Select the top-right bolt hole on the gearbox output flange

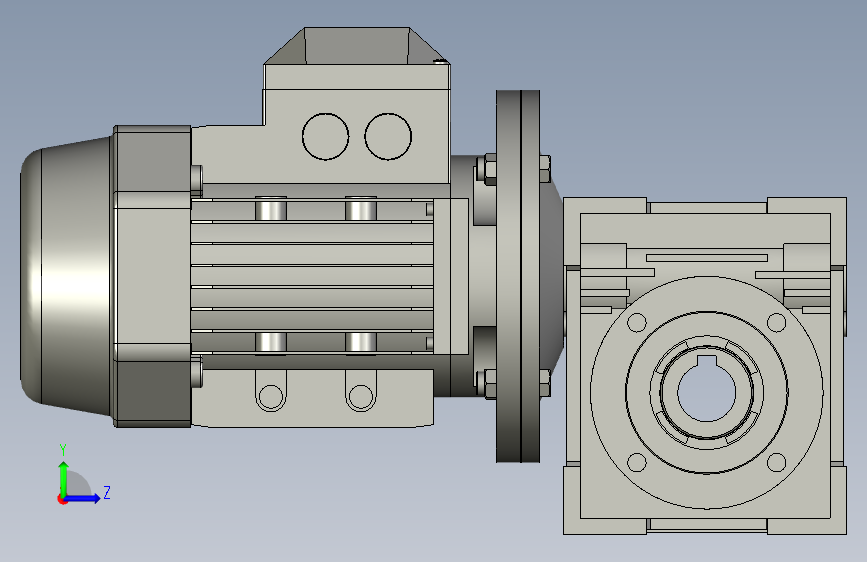click(776, 322)
